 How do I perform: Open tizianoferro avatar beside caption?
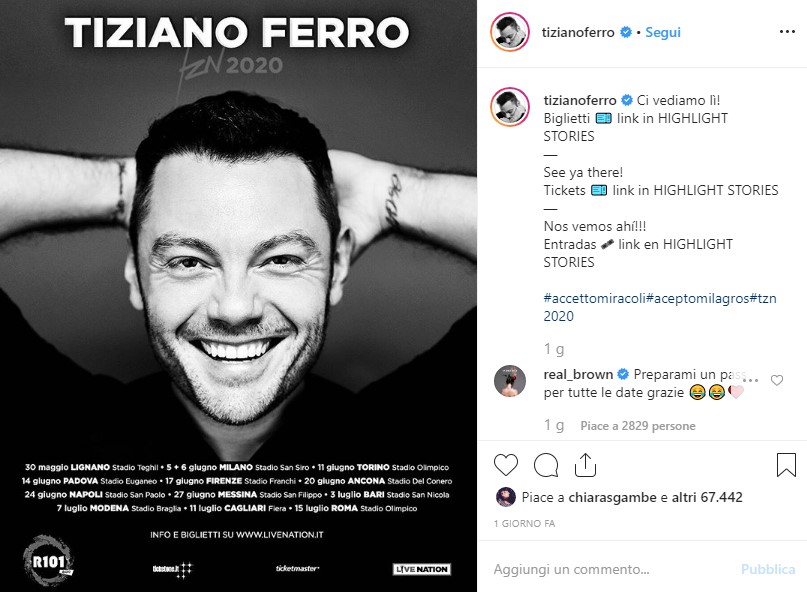tap(510, 107)
